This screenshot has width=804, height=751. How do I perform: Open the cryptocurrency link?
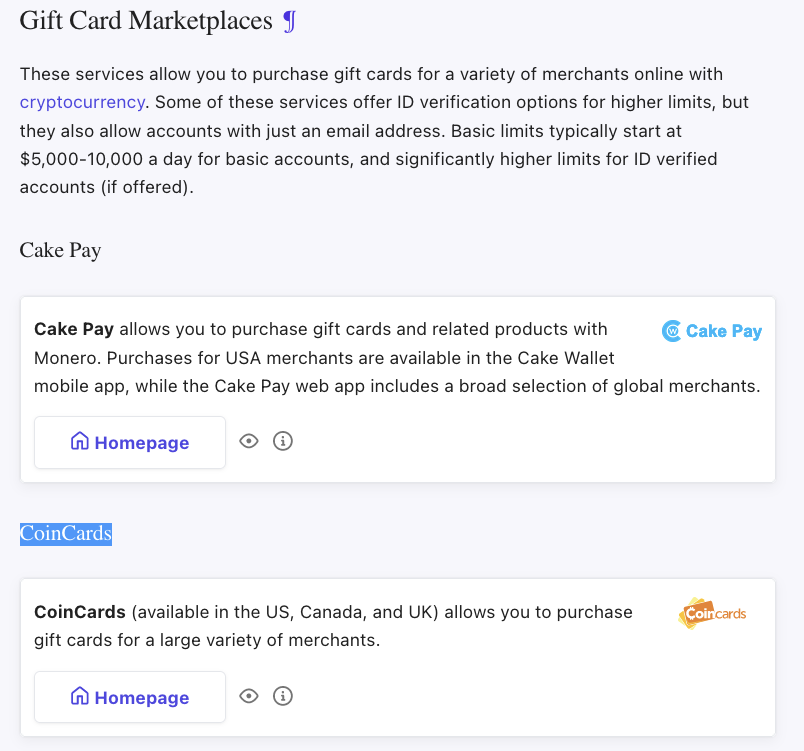click(82, 102)
